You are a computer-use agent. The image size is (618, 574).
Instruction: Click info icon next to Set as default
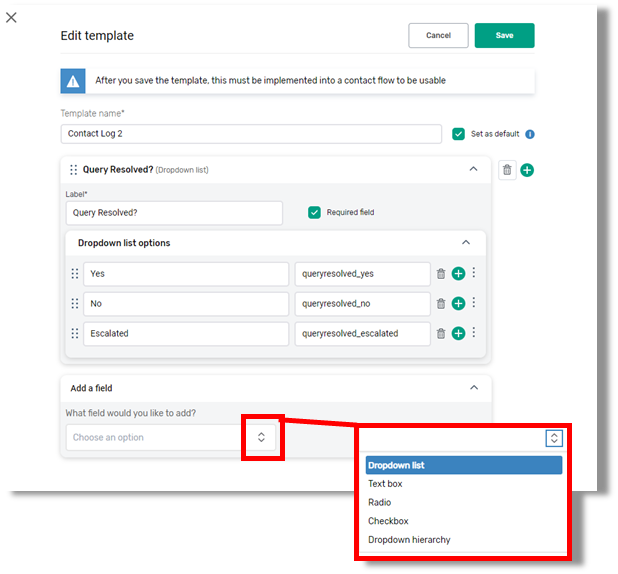[x=530, y=134]
